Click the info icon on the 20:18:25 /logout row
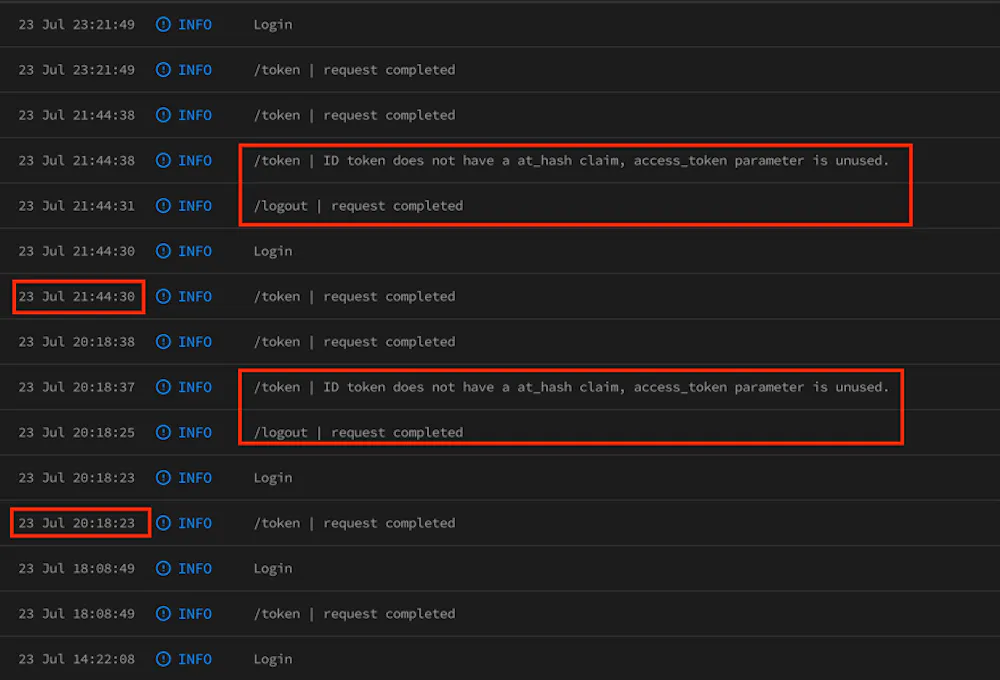1000x680 pixels. pyautogui.click(x=163, y=432)
